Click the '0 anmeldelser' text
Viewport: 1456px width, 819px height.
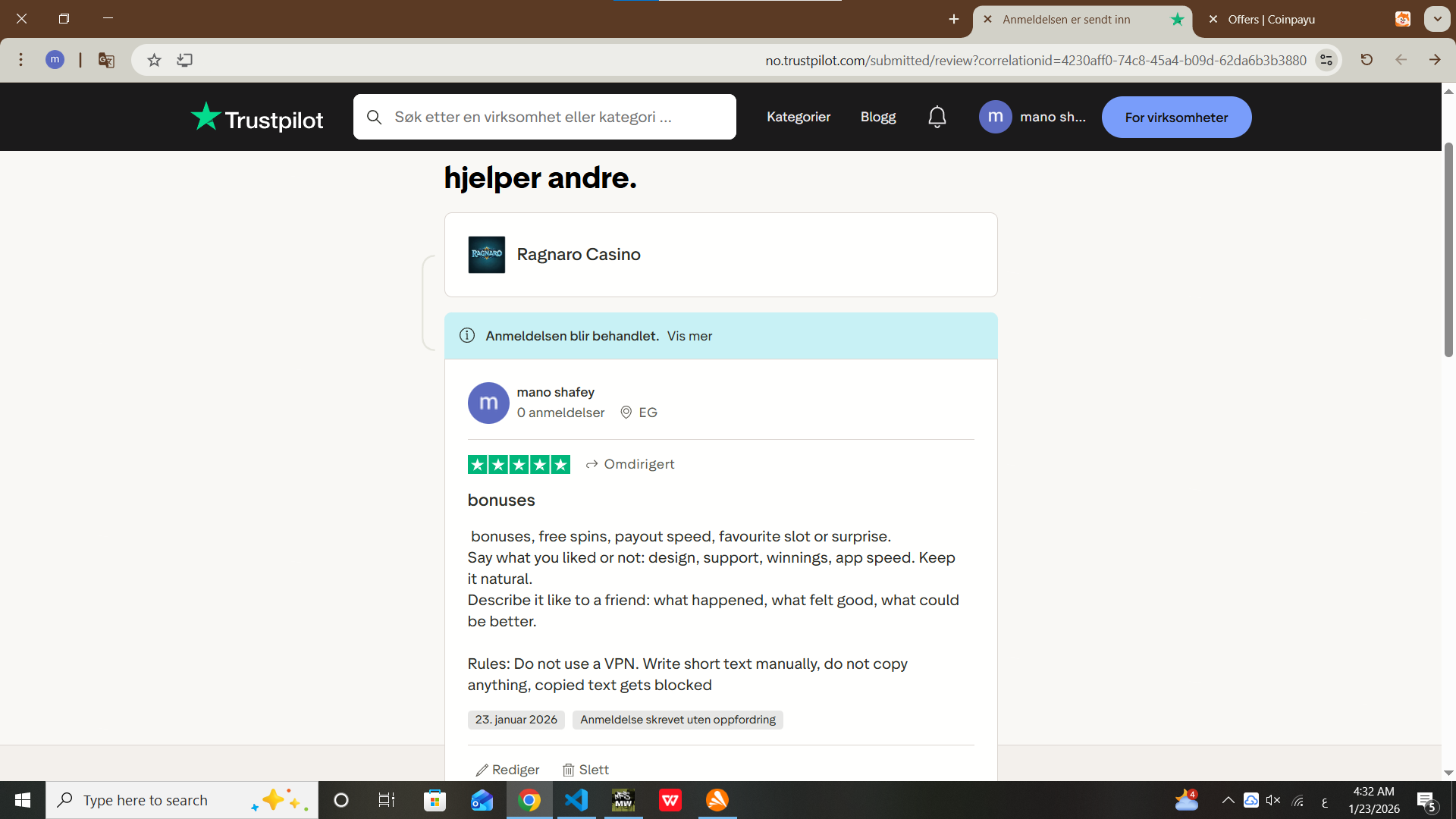561,413
